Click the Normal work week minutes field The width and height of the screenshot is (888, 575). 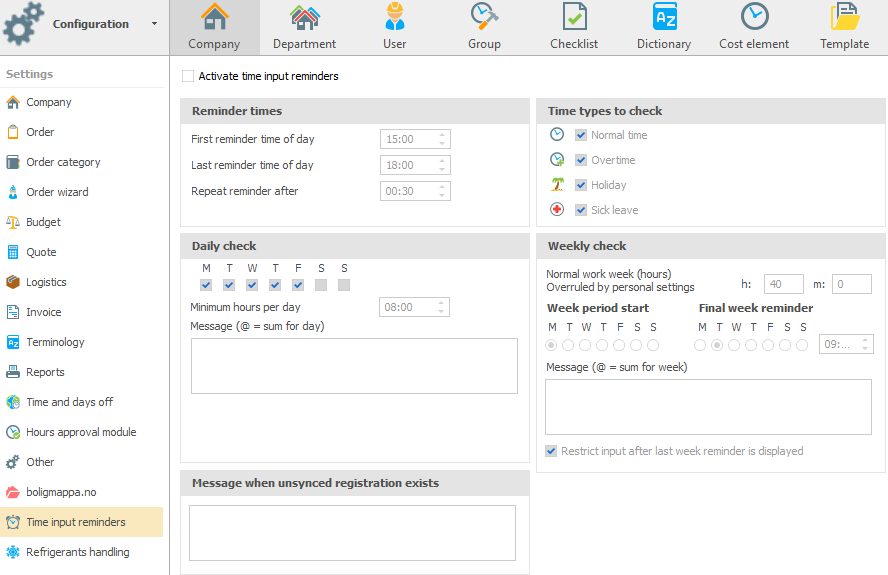coord(851,284)
